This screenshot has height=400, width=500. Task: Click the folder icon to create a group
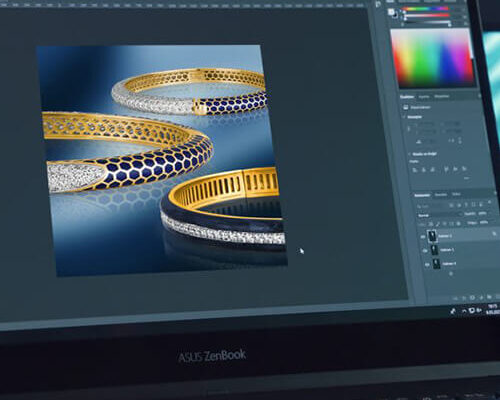489,297
